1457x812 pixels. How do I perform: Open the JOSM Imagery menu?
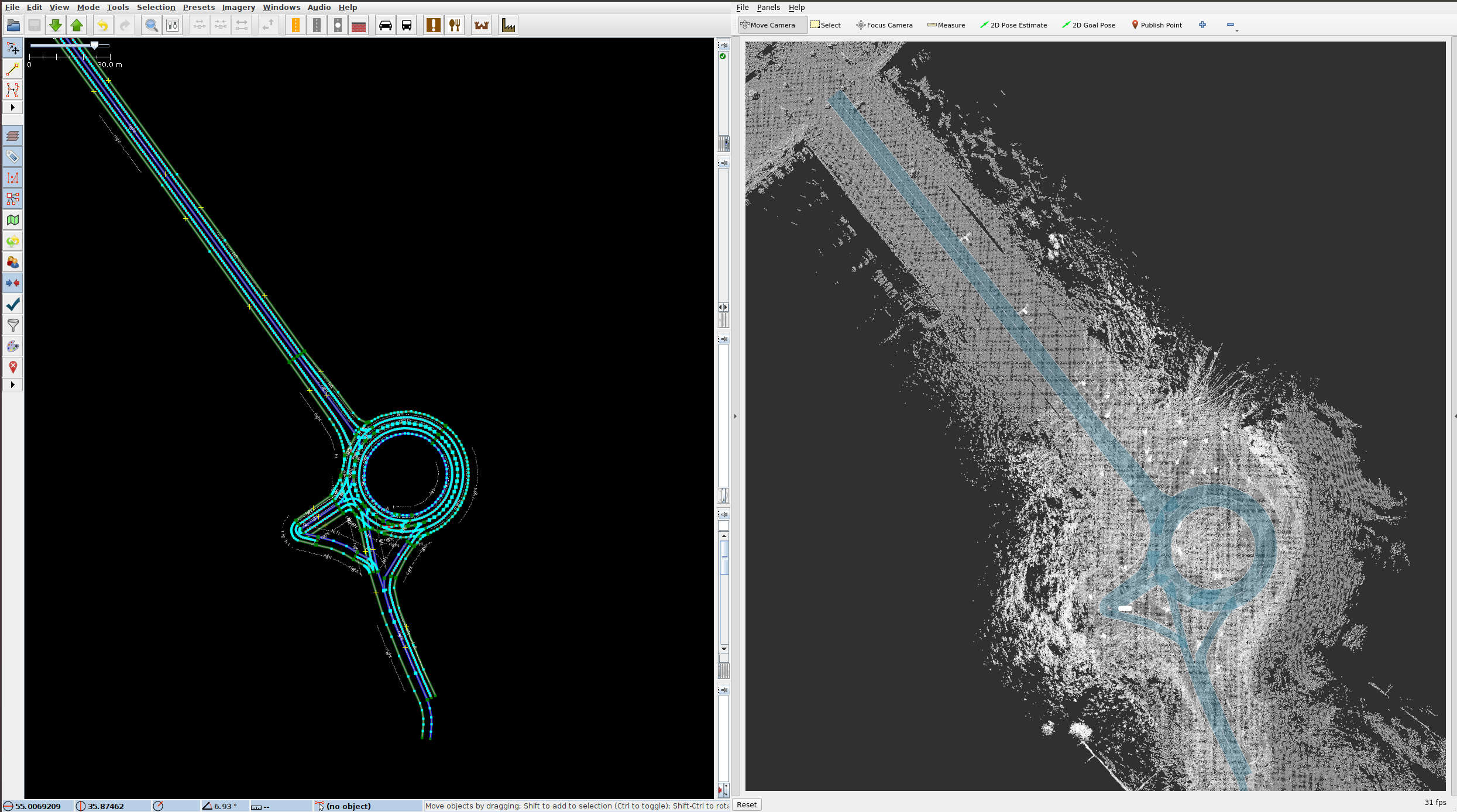238,7
